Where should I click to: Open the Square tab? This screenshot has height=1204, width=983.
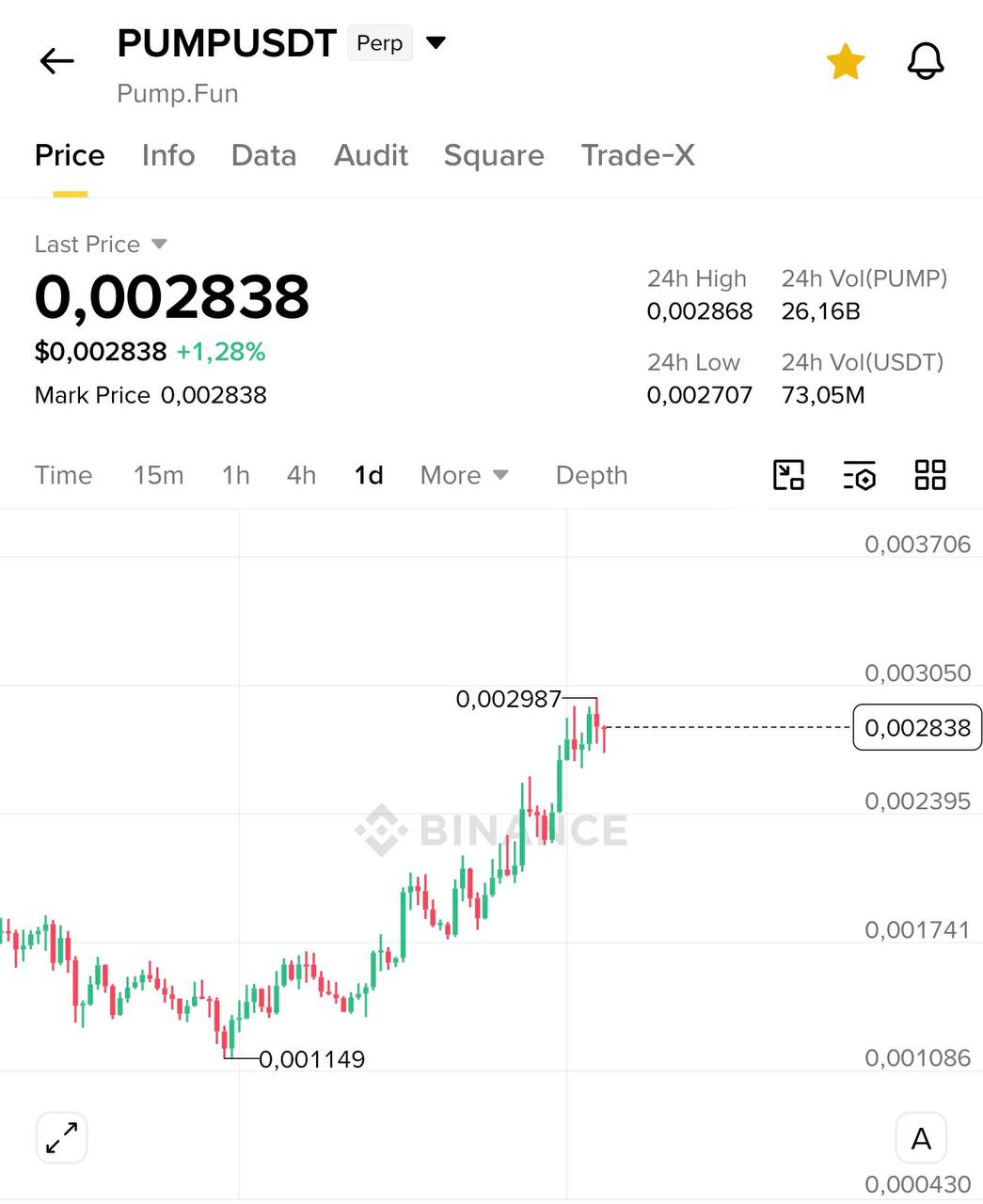[494, 155]
